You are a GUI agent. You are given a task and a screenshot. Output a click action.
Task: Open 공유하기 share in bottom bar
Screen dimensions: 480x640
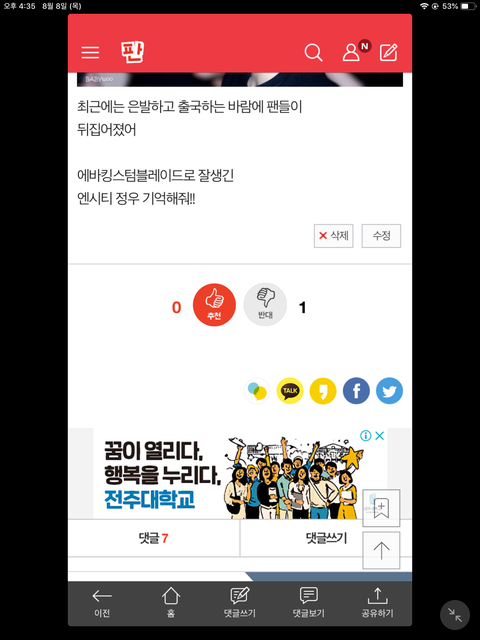(x=378, y=603)
